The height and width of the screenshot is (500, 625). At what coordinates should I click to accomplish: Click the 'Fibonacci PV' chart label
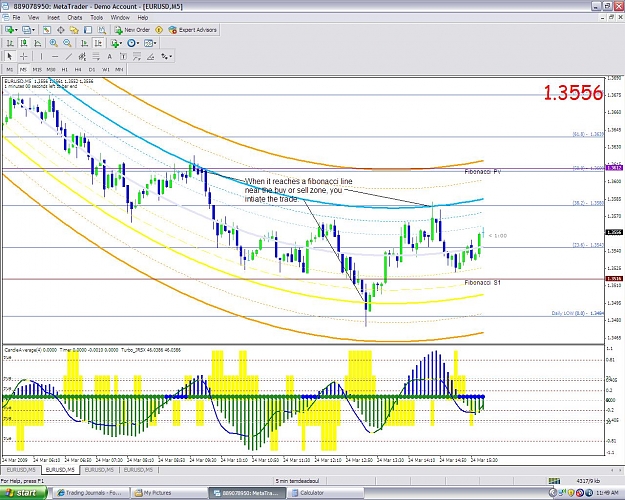point(483,172)
